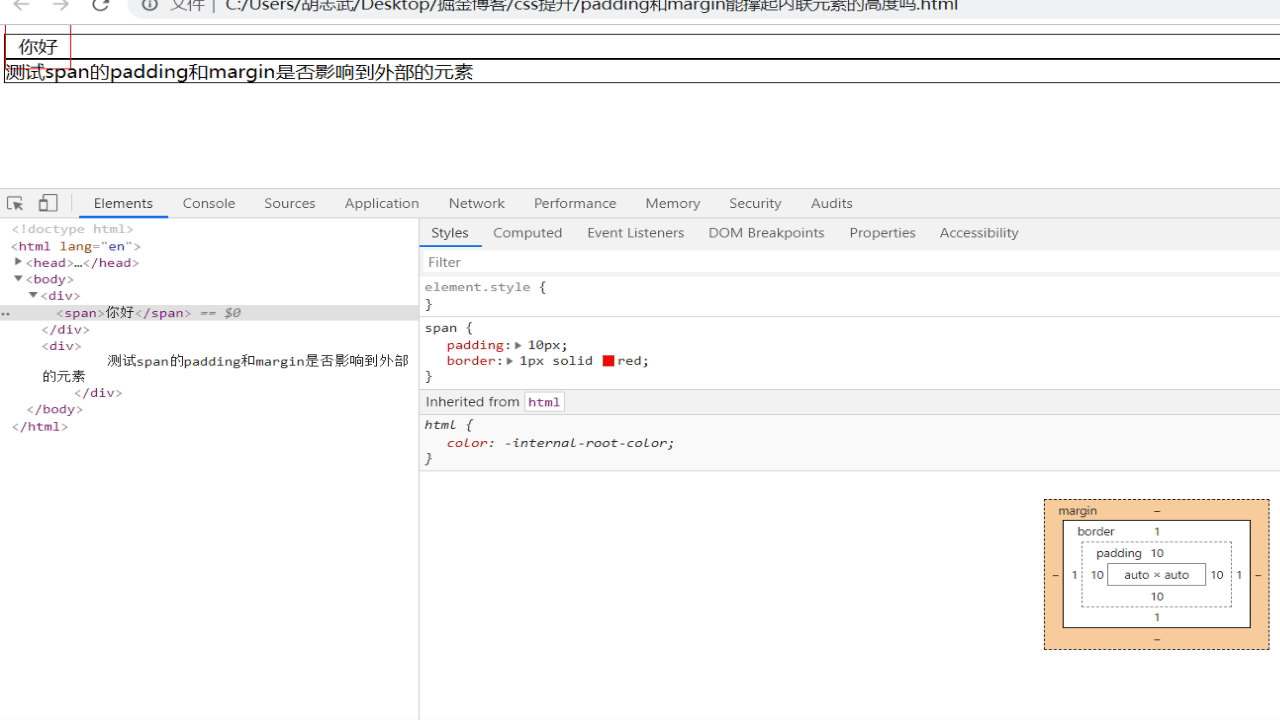Click the border property name in span rule
The width and height of the screenshot is (1280, 720).
pyautogui.click(x=471, y=361)
